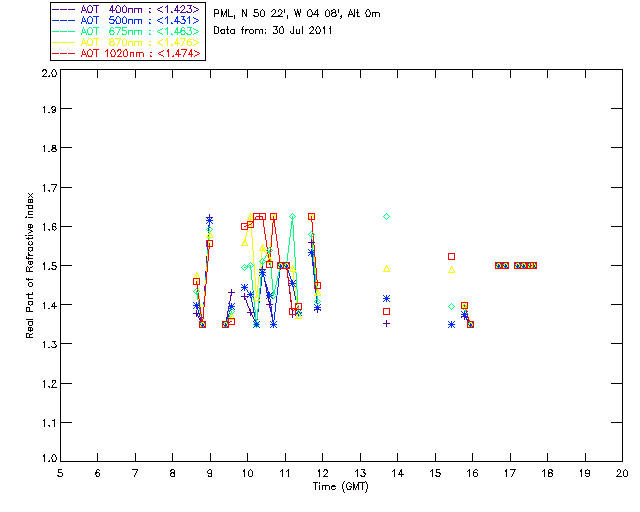This screenshot has width=640, height=512.
Task: Click the x-axis tick label 18
Action: pyautogui.click(x=547, y=473)
